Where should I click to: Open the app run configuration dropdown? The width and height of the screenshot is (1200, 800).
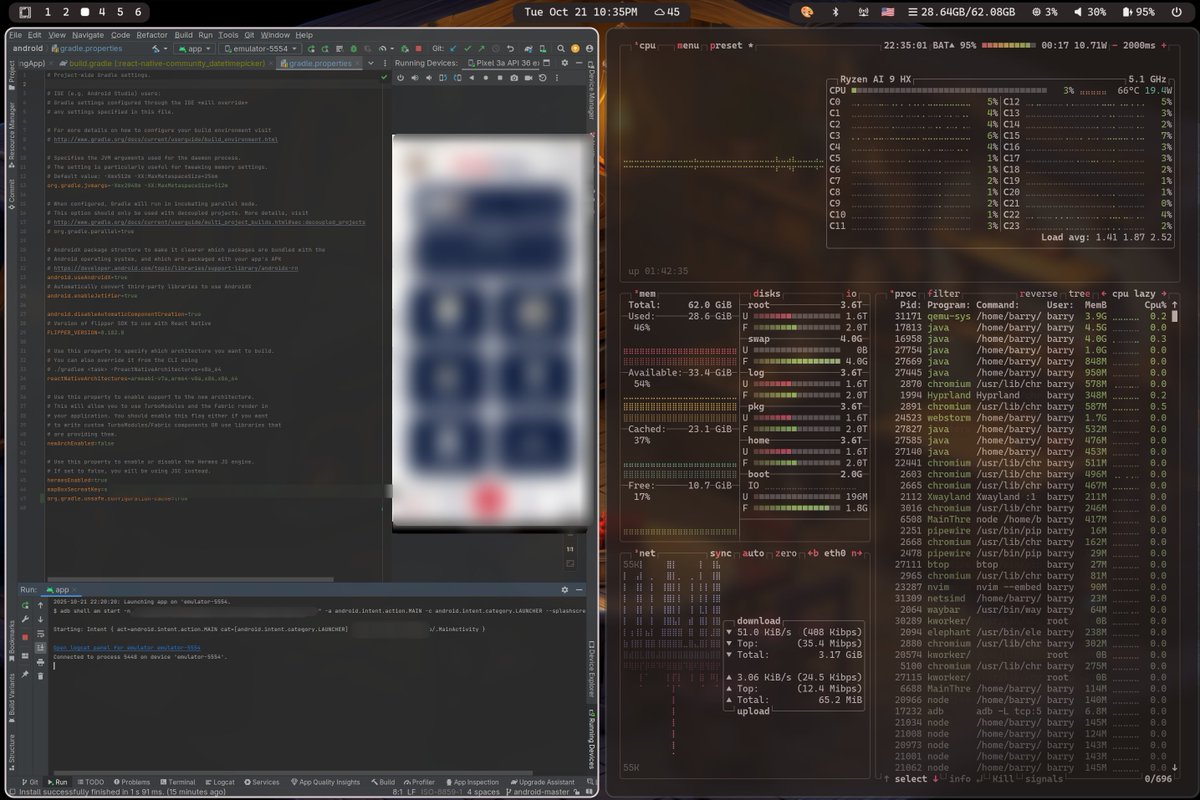195,47
